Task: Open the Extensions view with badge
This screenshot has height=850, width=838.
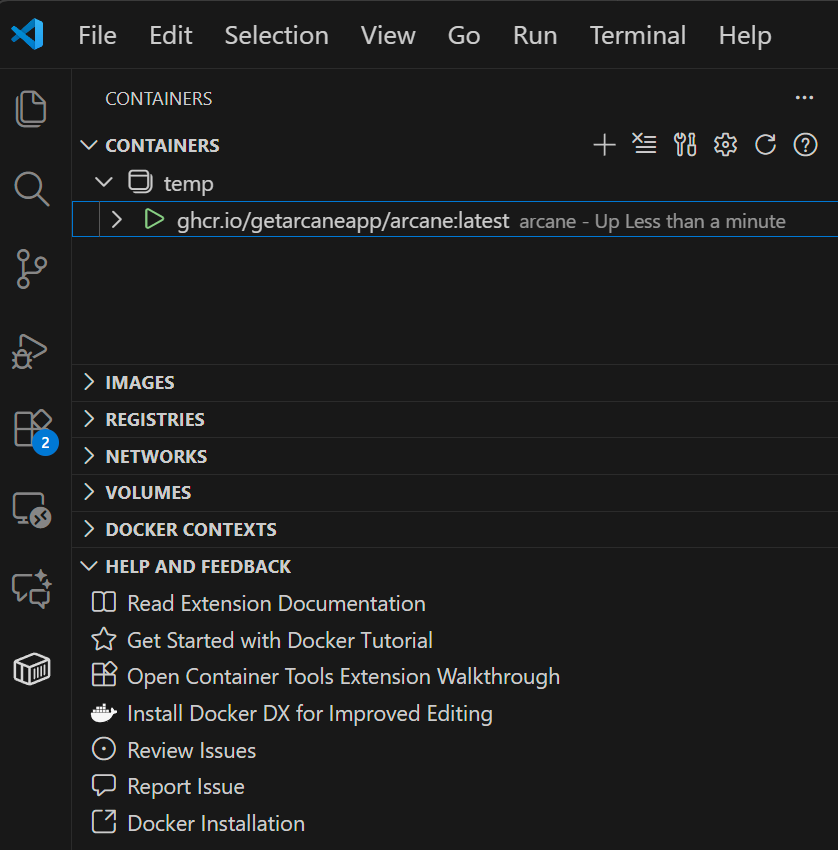Action: [x=32, y=429]
